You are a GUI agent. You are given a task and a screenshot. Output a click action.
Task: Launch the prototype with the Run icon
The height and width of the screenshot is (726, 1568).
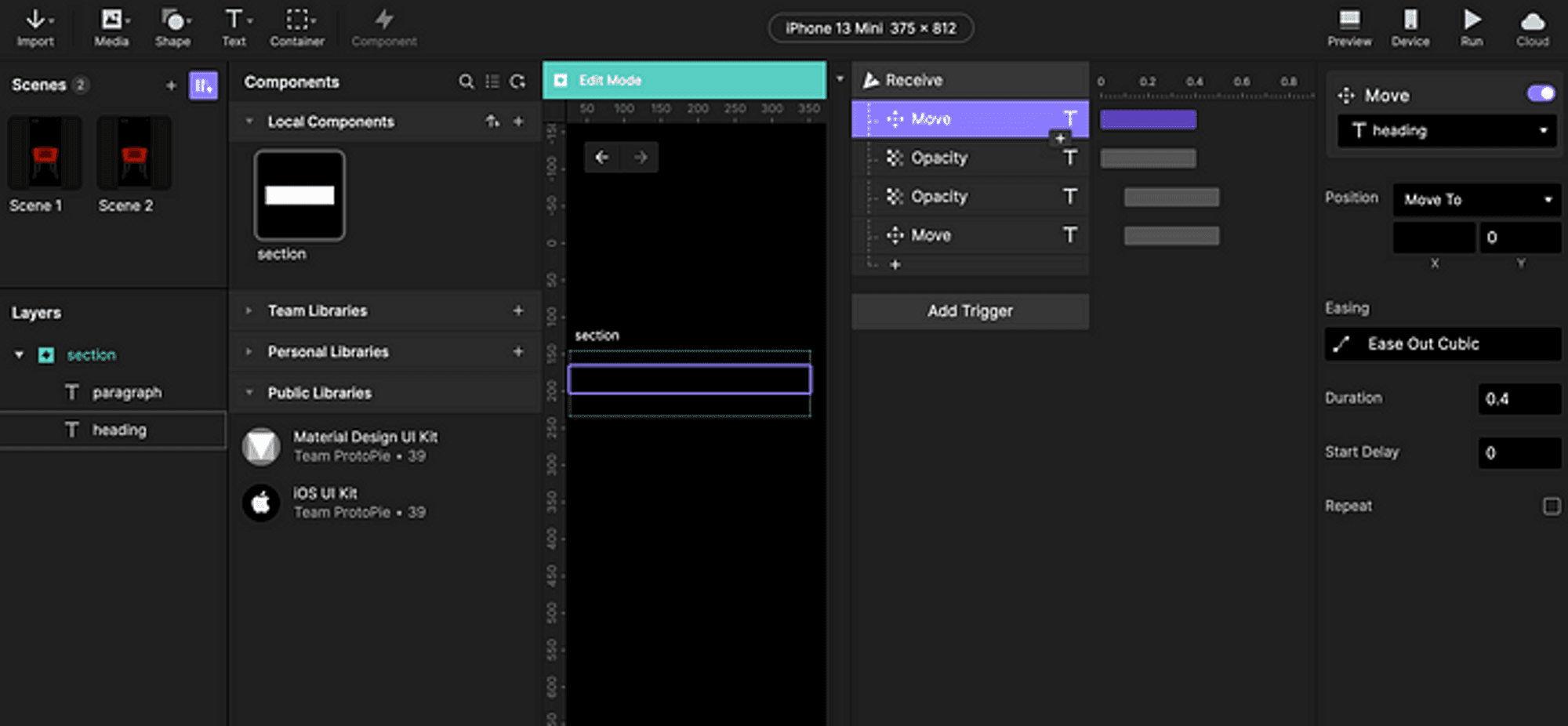1472,27
